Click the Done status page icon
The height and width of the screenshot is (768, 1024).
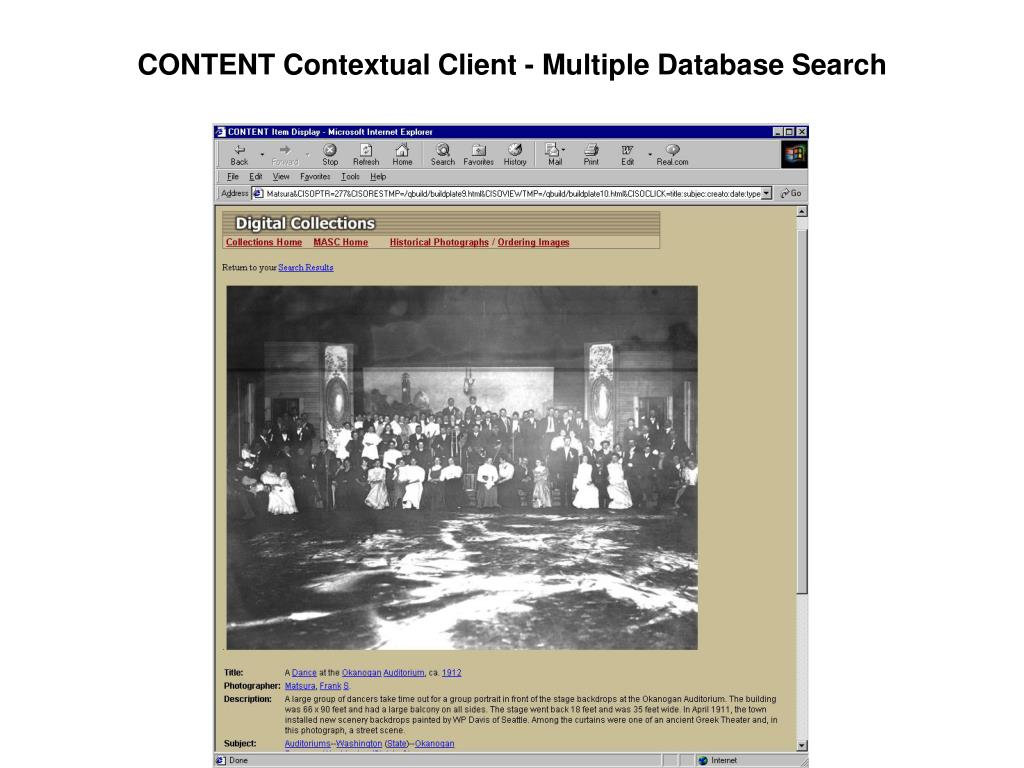click(x=221, y=760)
